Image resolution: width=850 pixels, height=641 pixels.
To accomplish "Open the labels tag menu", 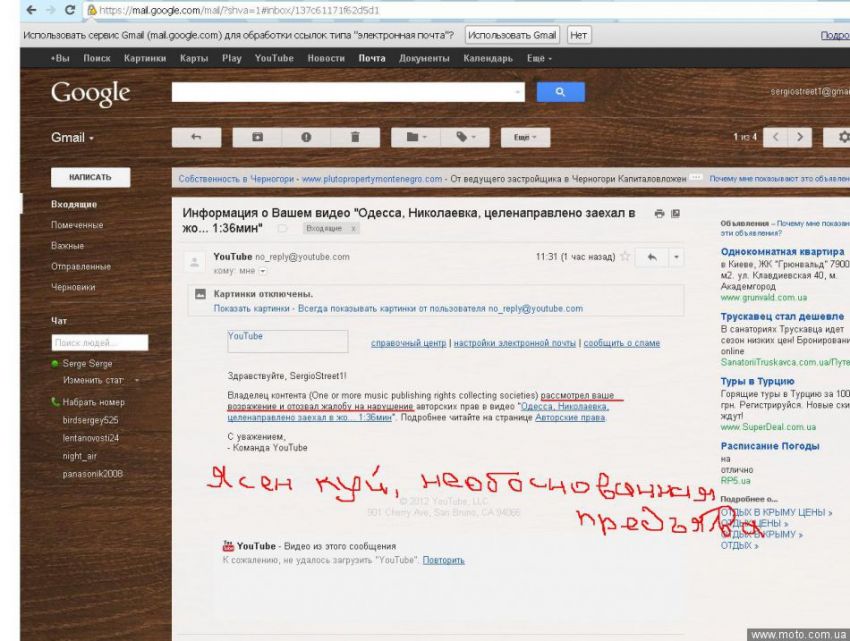I will 465,137.
